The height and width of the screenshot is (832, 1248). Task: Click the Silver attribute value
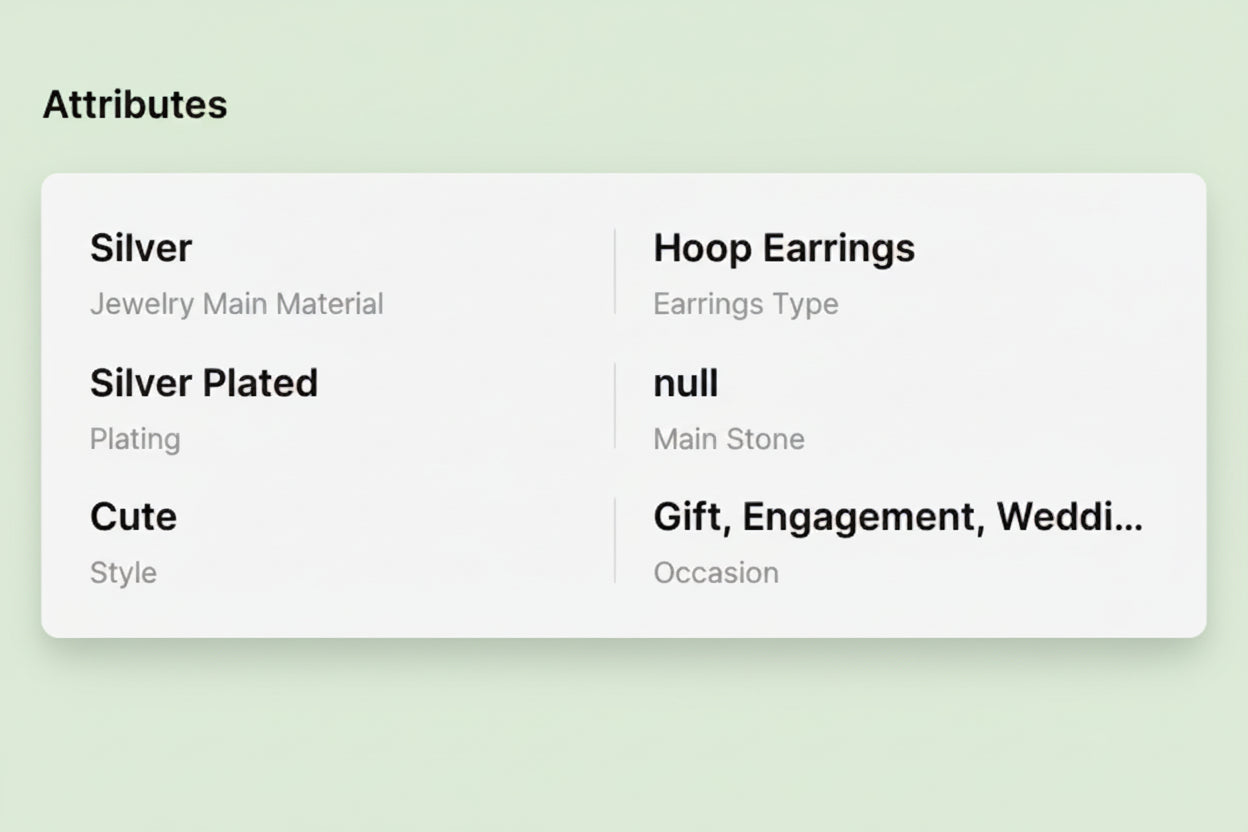pos(140,248)
